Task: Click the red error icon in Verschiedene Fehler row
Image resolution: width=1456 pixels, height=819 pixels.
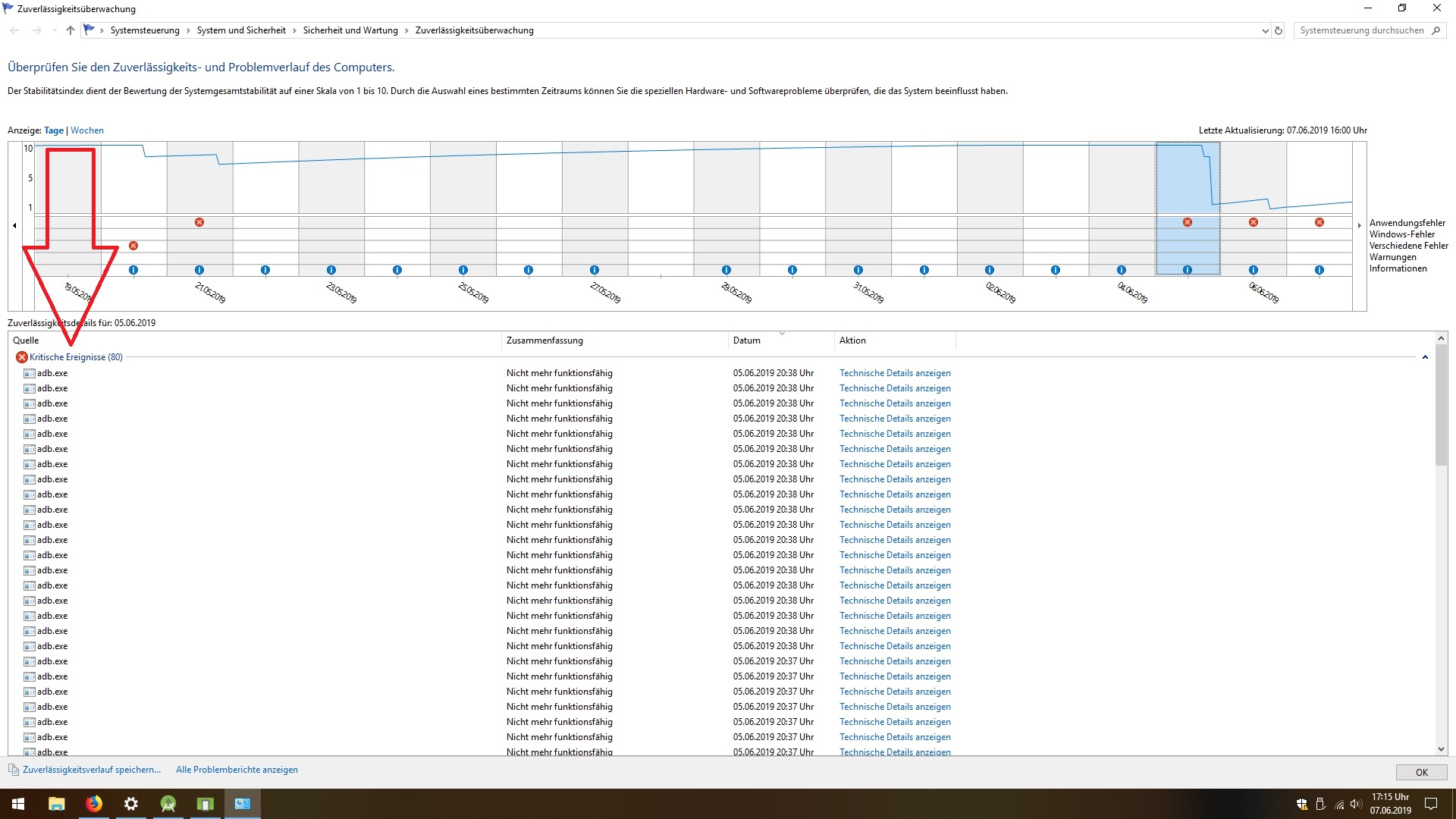Action: pos(133,246)
